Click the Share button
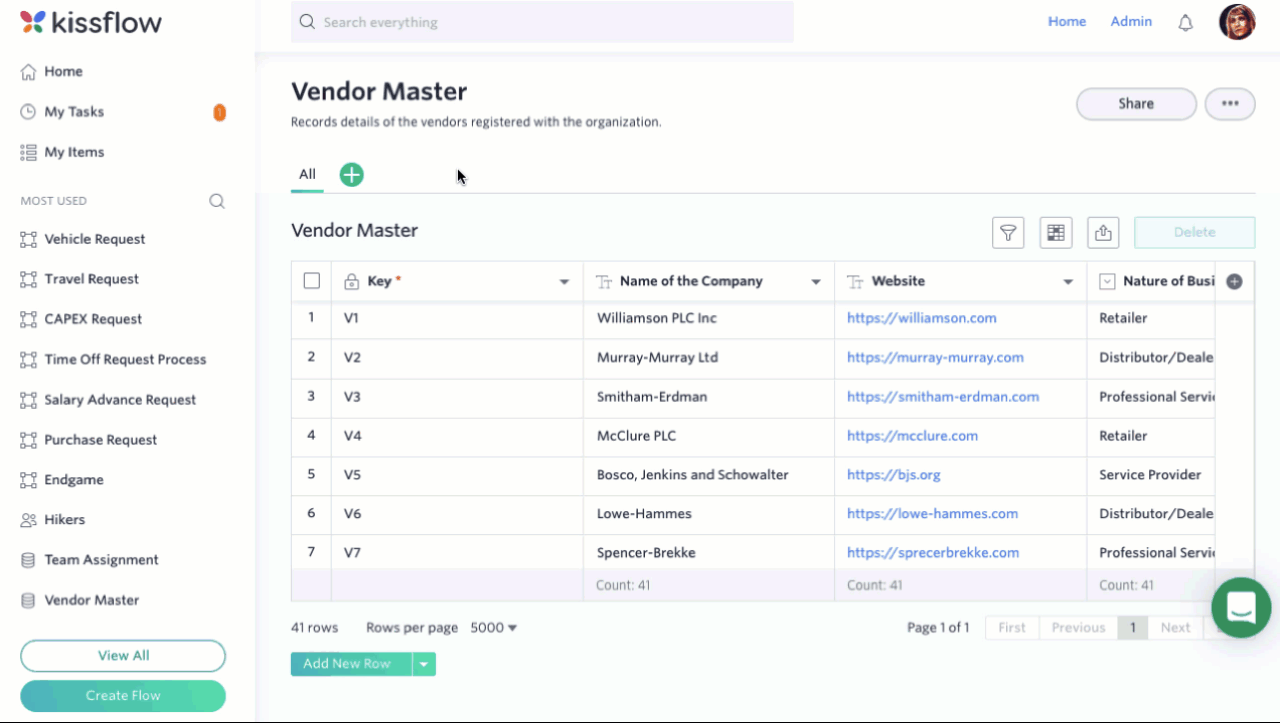Image resolution: width=1280 pixels, height=723 pixels. click(x=1136, y=104)
